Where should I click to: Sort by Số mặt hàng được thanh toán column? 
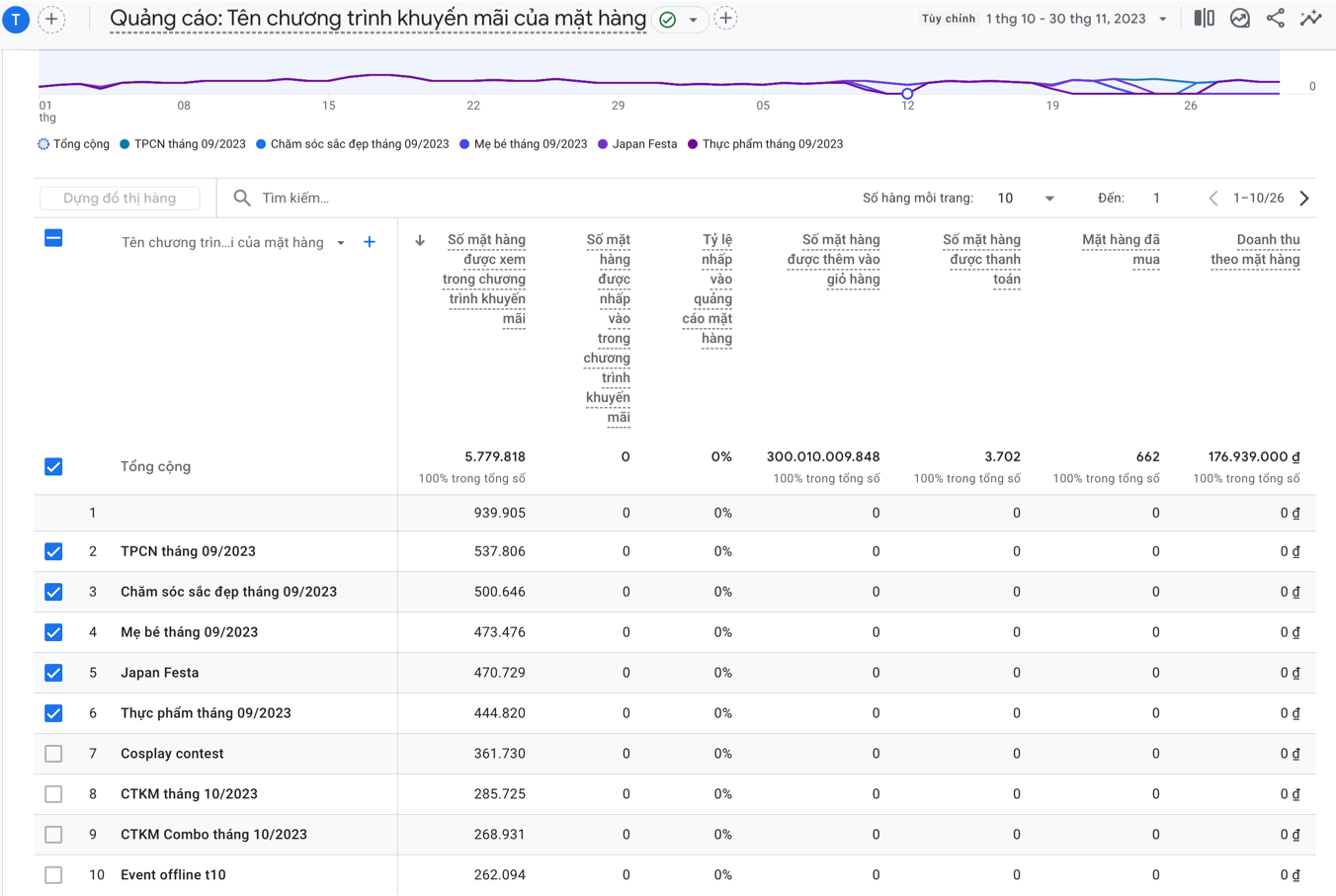pyautogui.click(x=981, y=259)
